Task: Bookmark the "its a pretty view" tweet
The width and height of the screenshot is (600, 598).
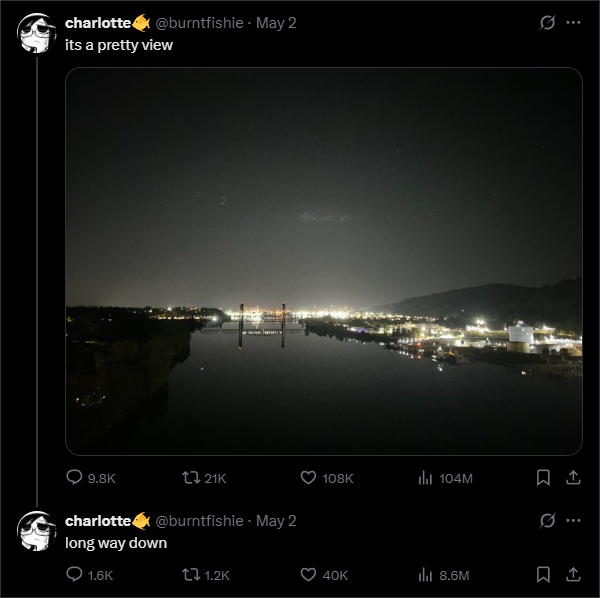Action: coord(543,477)
